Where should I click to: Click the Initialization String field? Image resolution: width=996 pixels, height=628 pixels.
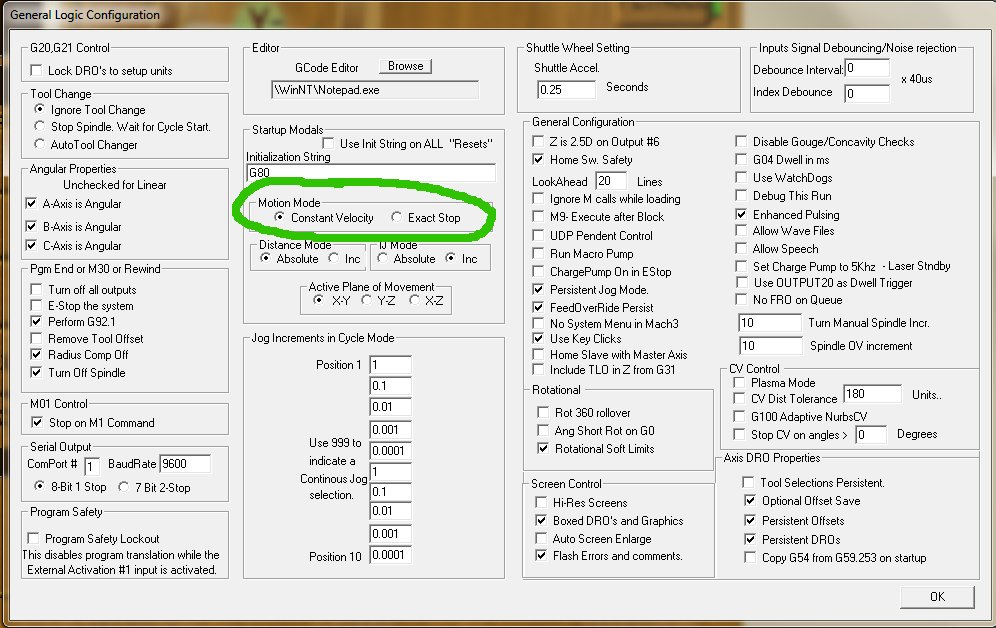[370, 173]
